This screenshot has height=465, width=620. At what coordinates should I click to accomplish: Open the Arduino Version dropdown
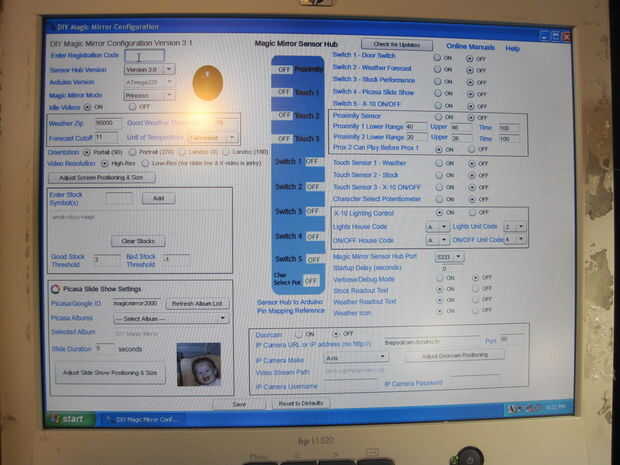coord(149,82)
